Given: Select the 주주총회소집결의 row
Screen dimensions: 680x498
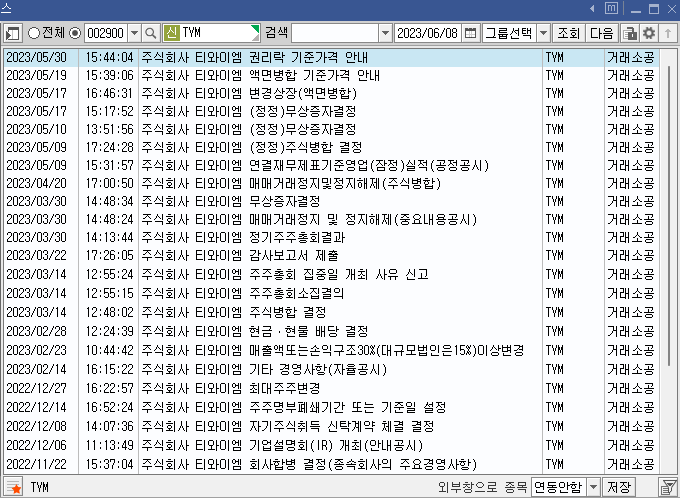Looking at the screenshot, I should tap(331, 293).
